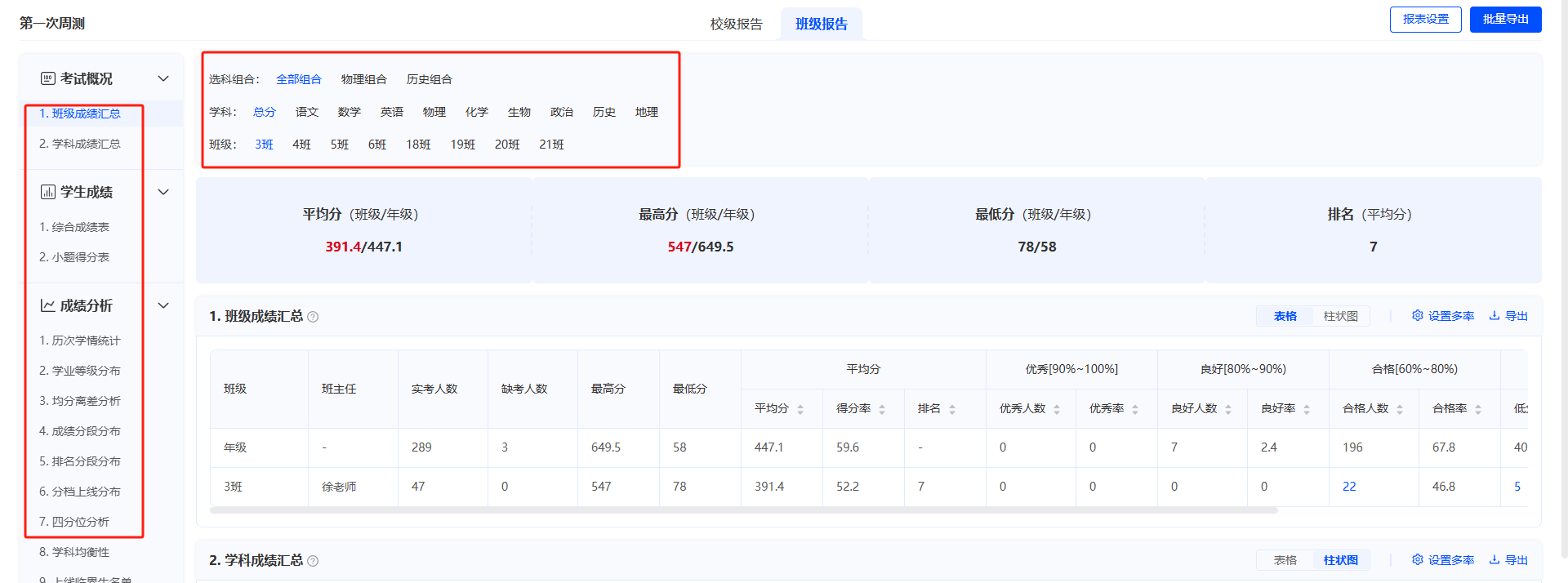Click the 报表设置 button
This screenshot has width=1568, height=583.
1426,20
